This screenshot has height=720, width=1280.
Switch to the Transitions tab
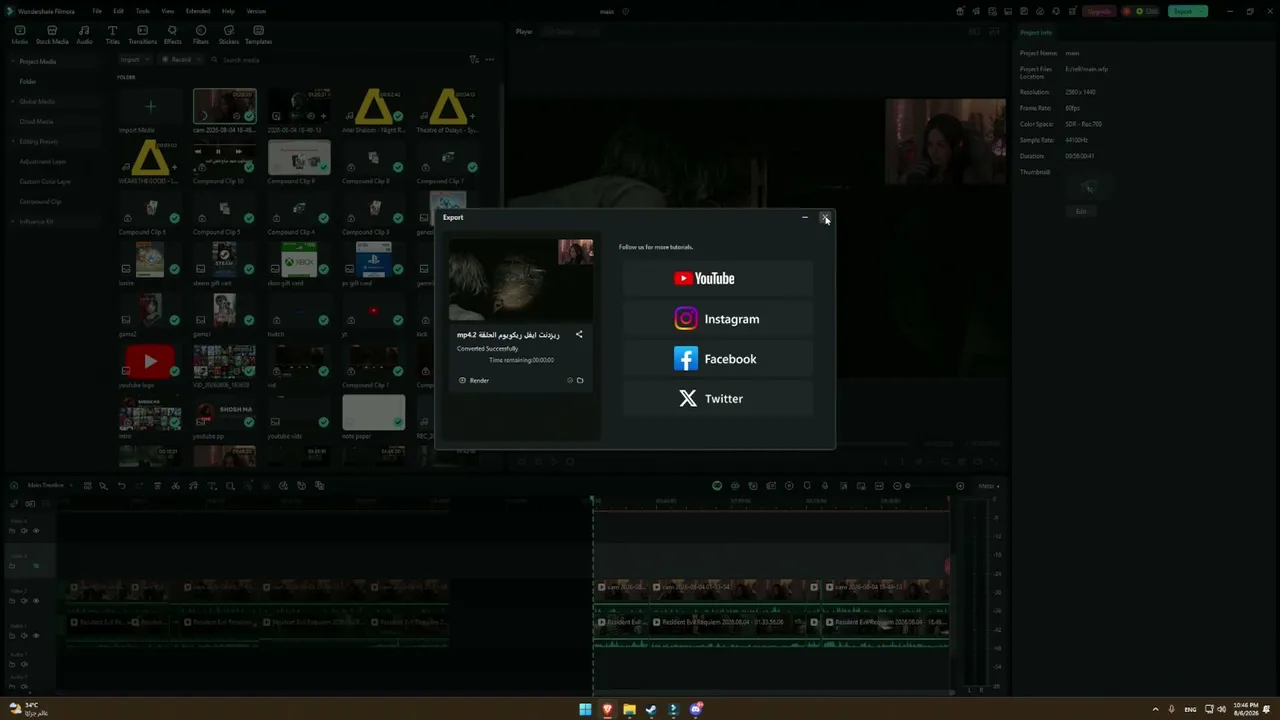click(x=143, y=35)
